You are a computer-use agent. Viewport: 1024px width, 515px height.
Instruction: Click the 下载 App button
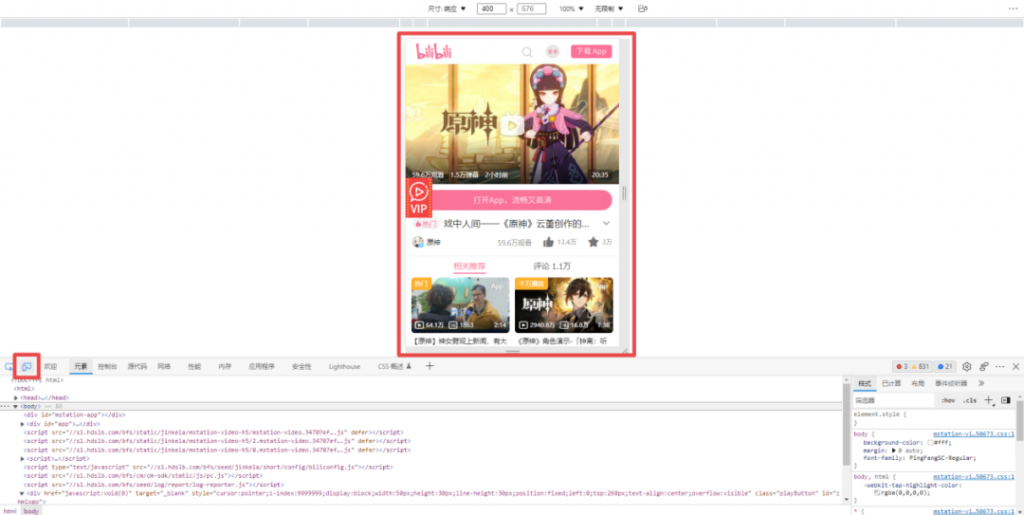coord(590,51)
